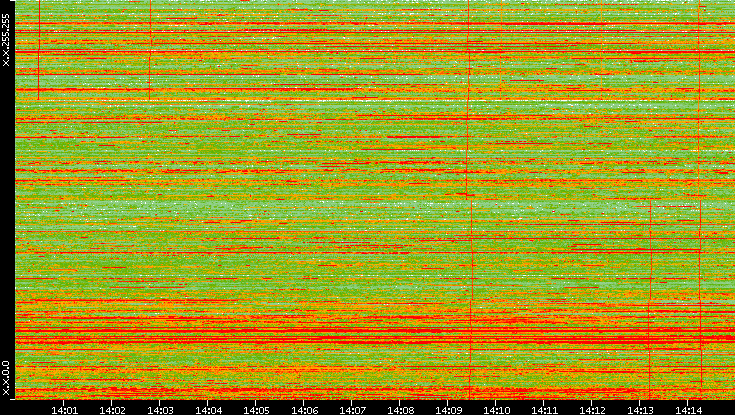Click the 14:01 time axis label

pyautogui.click(x=64, y=410)
